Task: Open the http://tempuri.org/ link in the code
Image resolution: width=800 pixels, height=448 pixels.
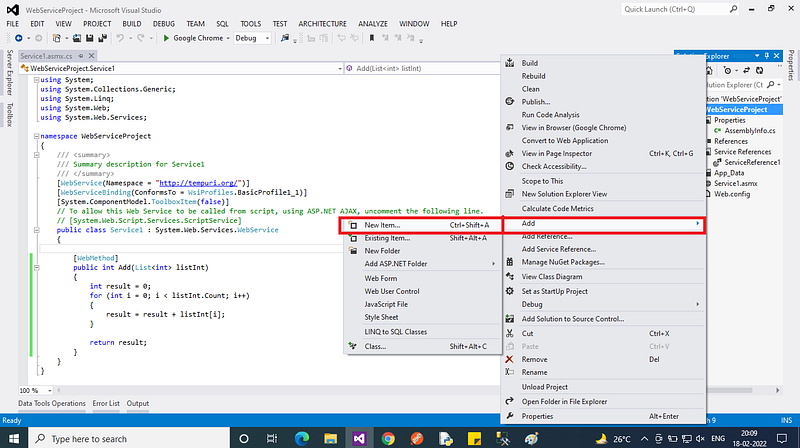Action: coord(198,183)
